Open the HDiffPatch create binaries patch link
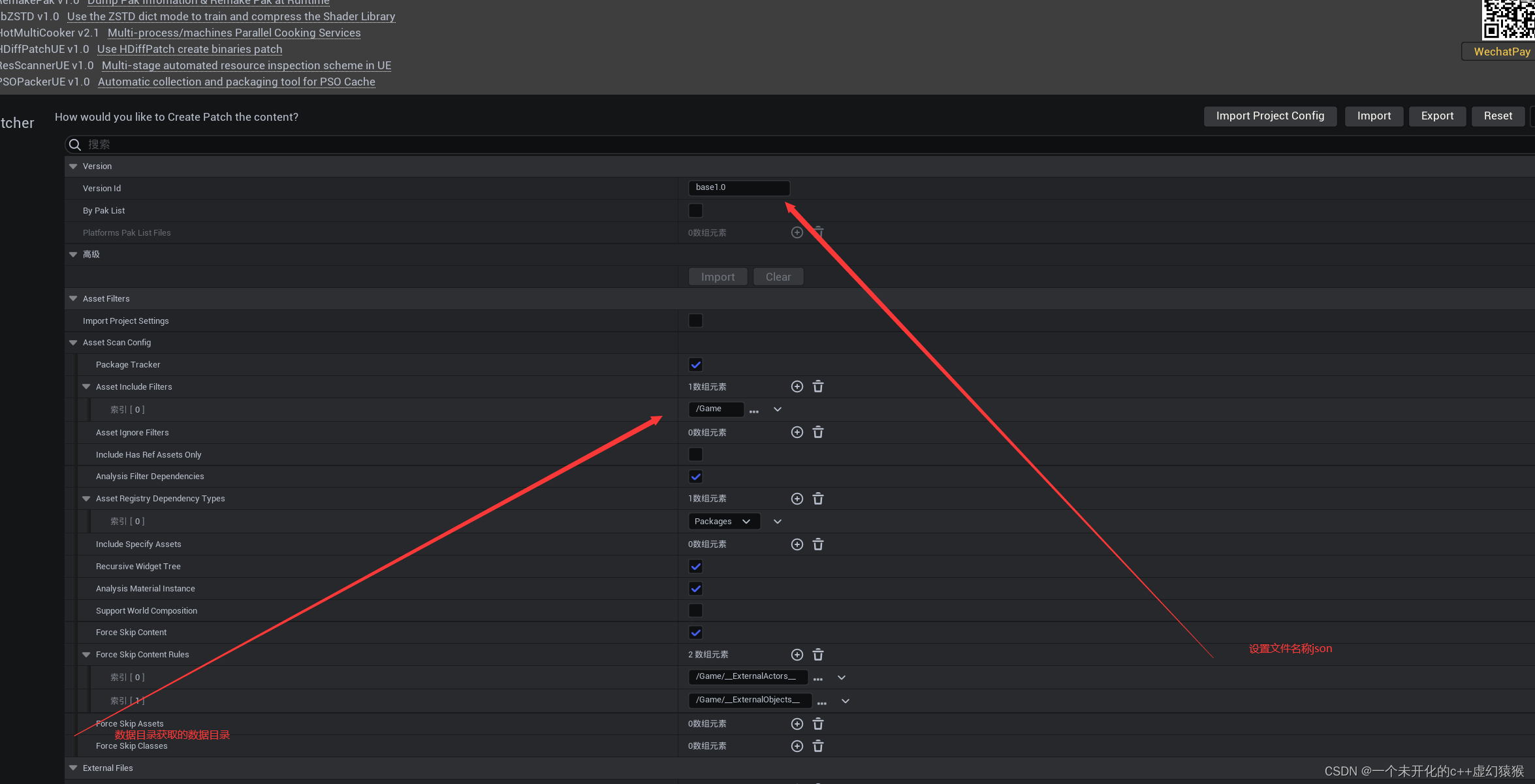The image size is (1535, 784). click(189, 49)
